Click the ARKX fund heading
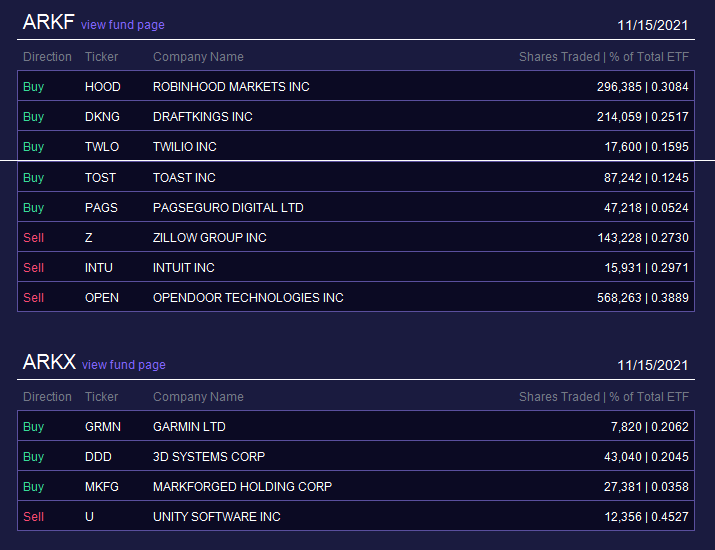The image size is (715, 550). pyautogui.click(x=49, y=362)
